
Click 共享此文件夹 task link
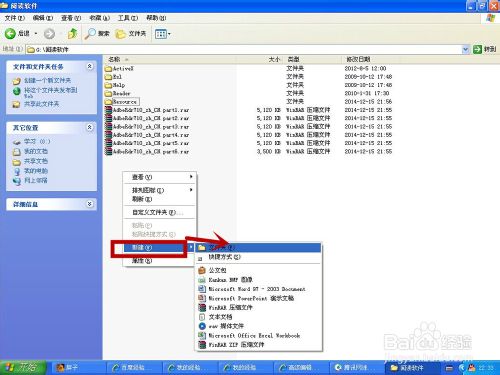click(x=41, y=104)
